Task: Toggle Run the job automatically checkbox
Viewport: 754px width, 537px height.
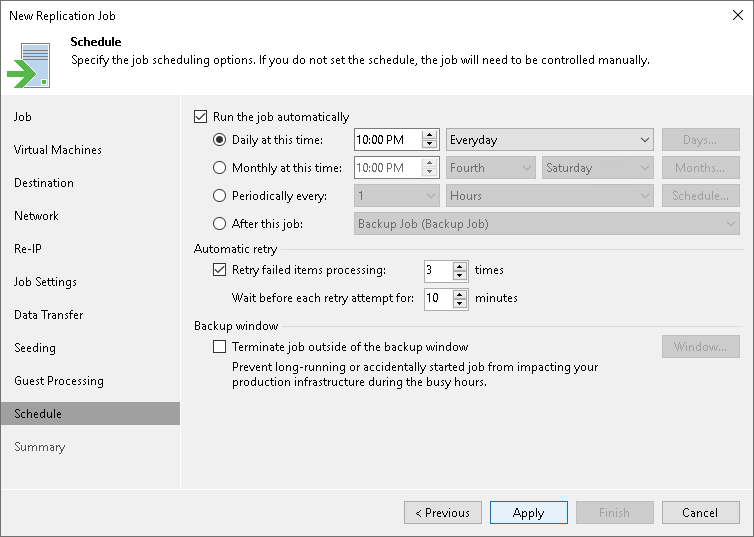Action: tap(201, 117)
